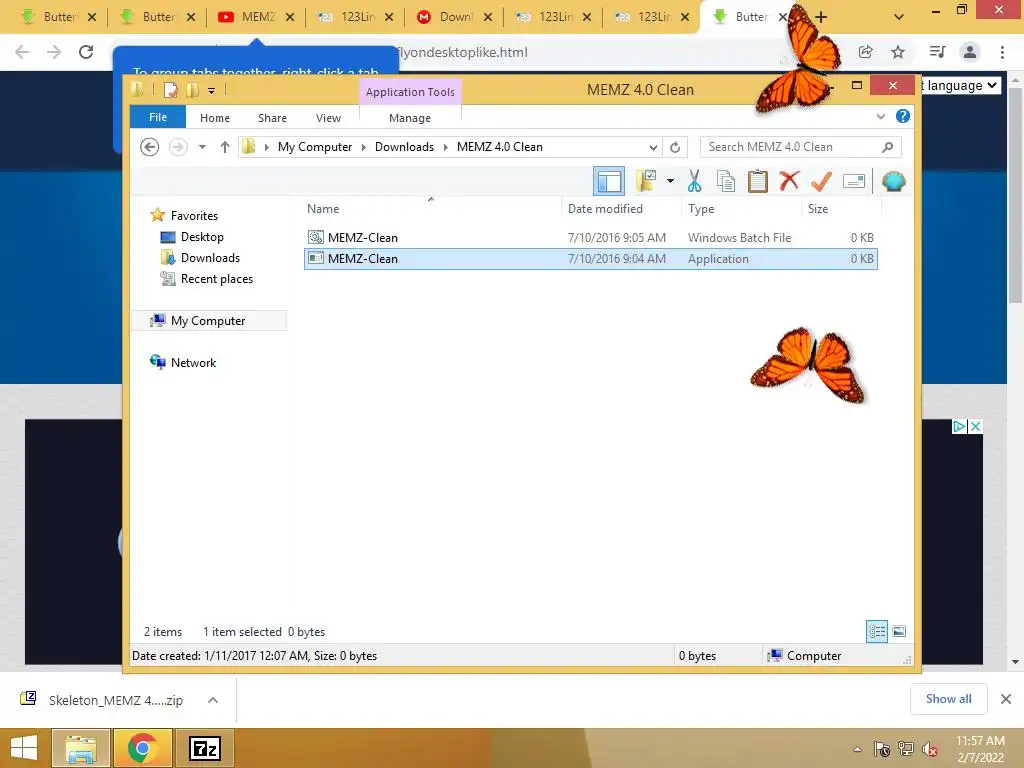The width and height of the screenshot is (1024, 768).
Task: Expand the ribbon with the chevron
Action: [x=880, y=116]
